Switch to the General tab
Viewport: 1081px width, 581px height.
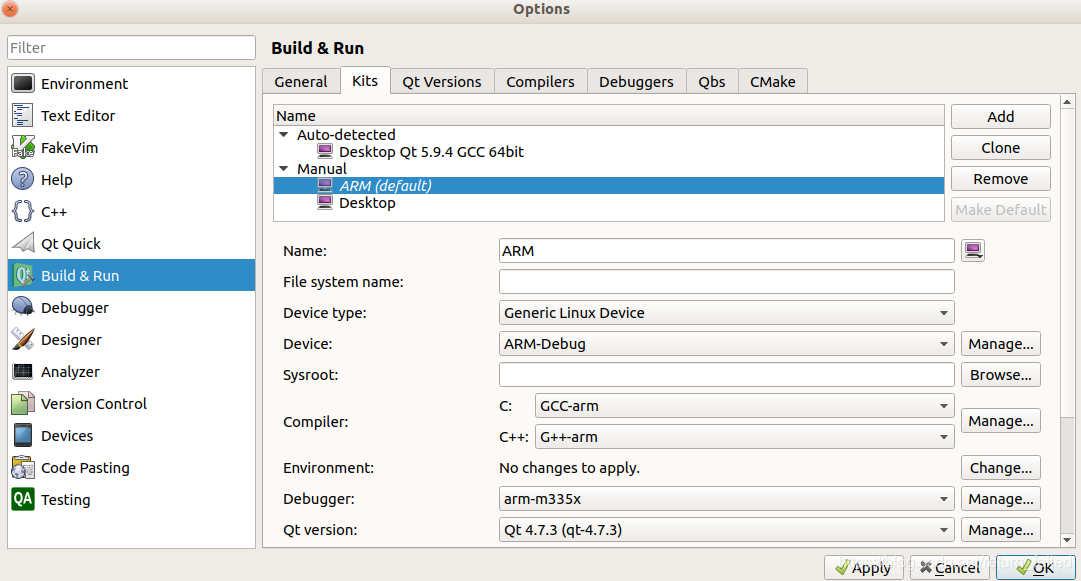[x=301, y=81]
